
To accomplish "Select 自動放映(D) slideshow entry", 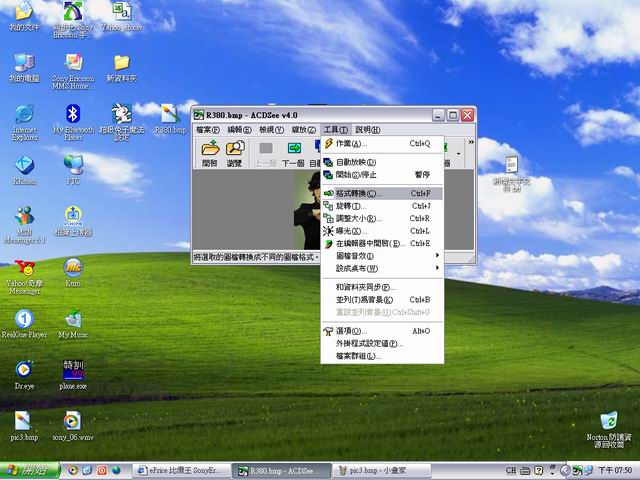I will tap(382, 162).
